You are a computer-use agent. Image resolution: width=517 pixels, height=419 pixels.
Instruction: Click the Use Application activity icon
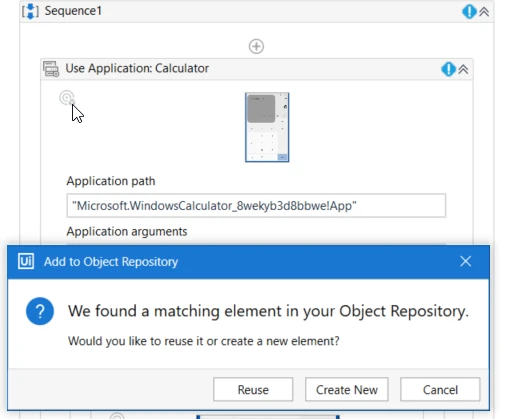point(51,69)
